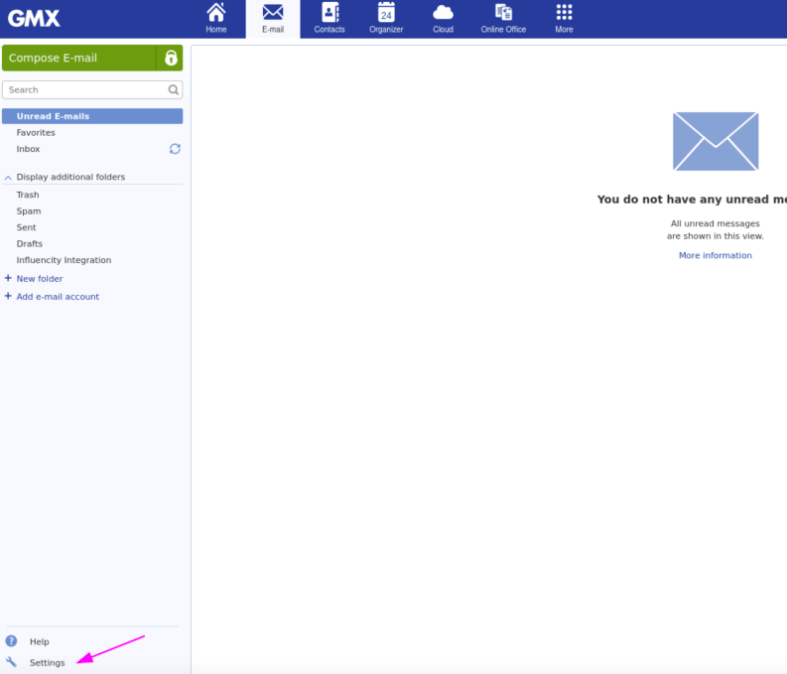Click the Search input field
This screenshot has width=787, height=674.
click(85, 90)
